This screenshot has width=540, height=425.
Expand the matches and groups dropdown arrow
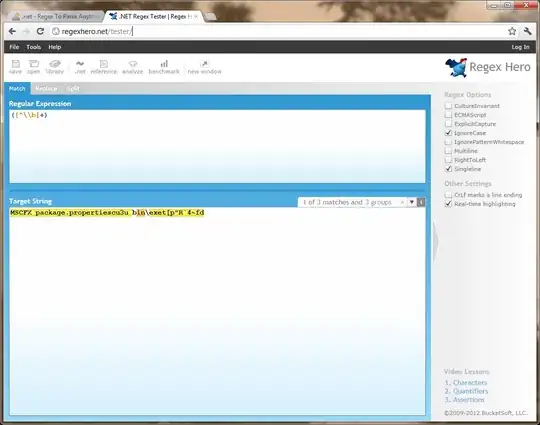pyautogui.click(x=412, y=202)
